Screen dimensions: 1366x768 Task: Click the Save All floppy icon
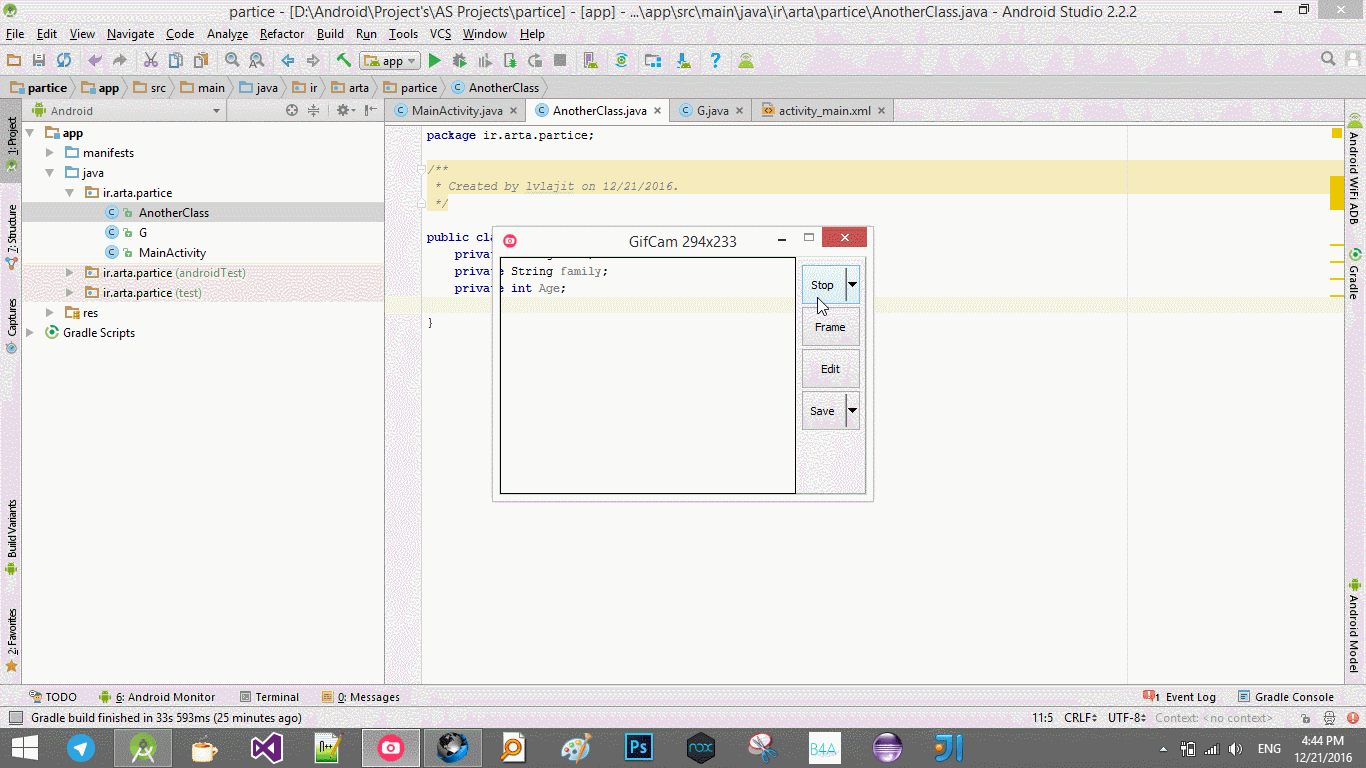[x=38, y=61]
